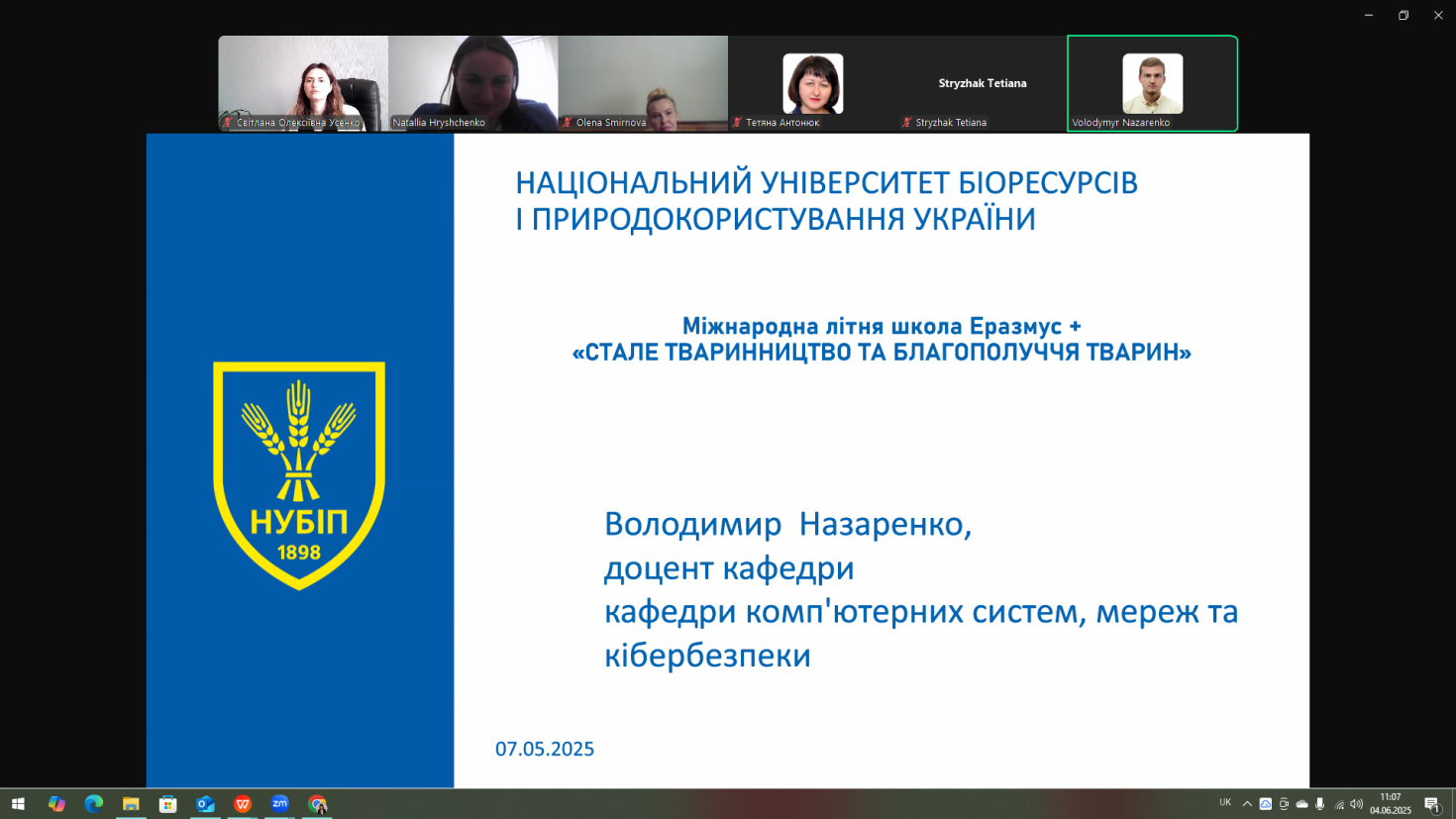Open the blue cloud sync tray icon
Image resolution: width=1456 pixels, height=819 pixels.
[x=1265, y=804]
